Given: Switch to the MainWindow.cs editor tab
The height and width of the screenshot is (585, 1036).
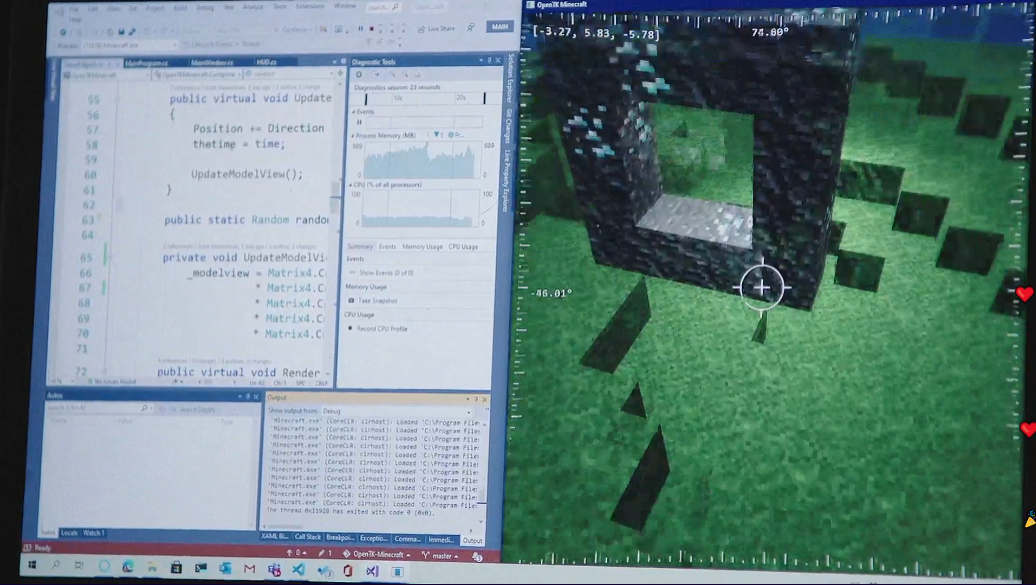Looking at the screenshot, I should click(x=211, y=62).
